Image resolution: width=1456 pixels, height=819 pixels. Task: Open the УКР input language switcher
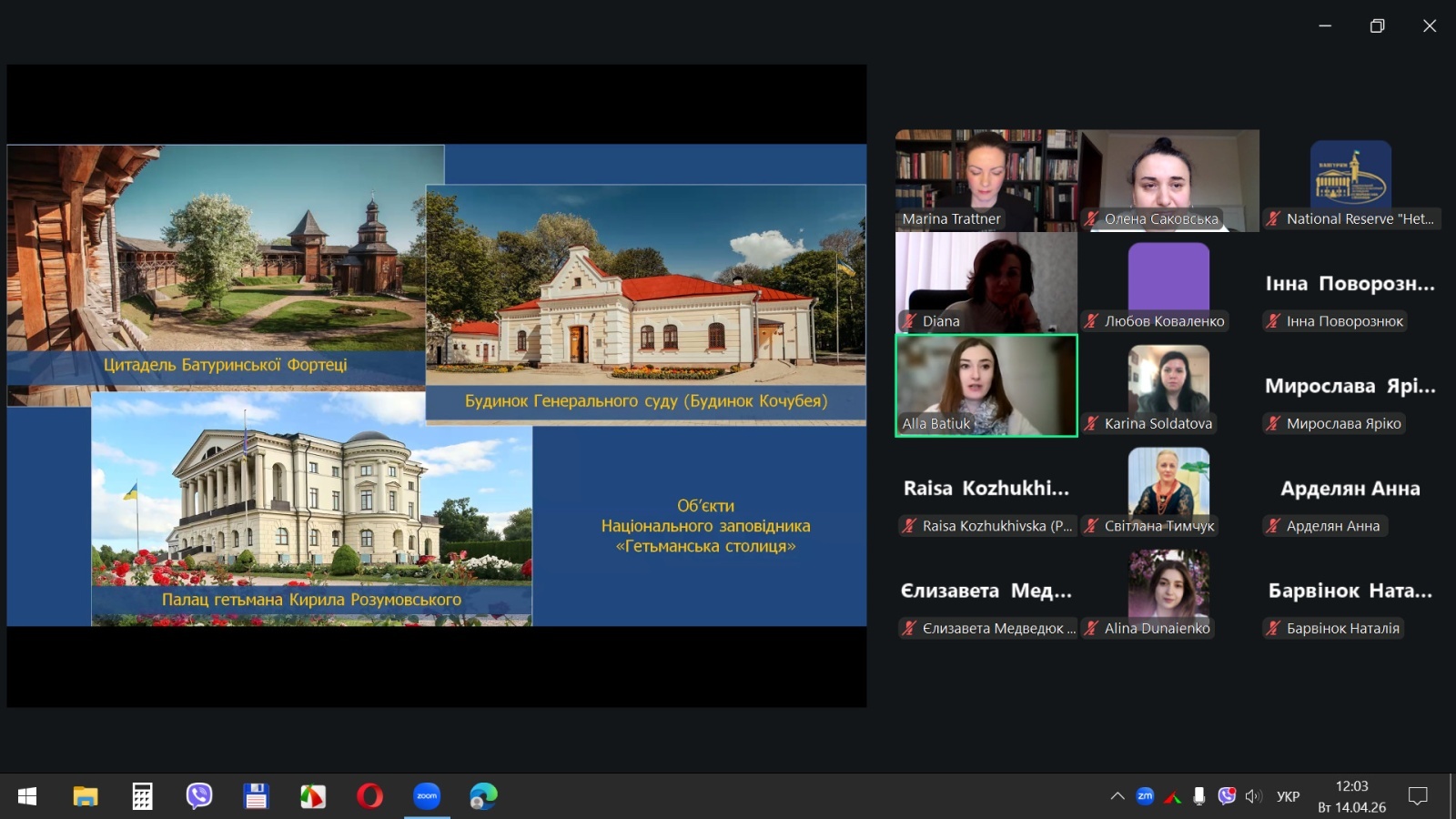coord(1288,796)
